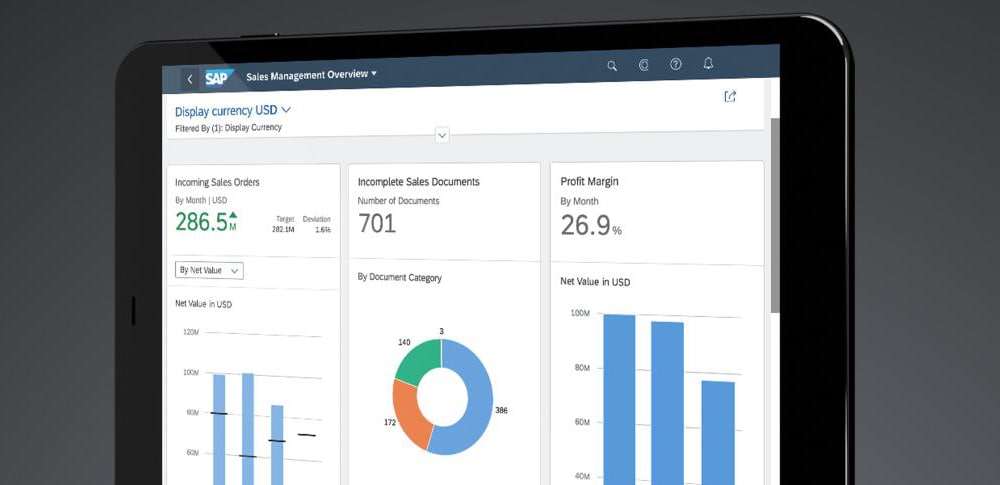Screen dimensions: 1000x485
Task: Open search with the magnifier icon
Action: [612, 66]
